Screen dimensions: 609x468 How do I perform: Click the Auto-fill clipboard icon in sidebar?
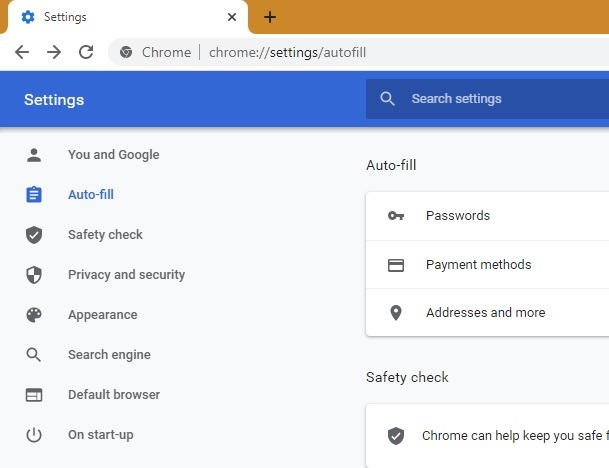point(34,195)
